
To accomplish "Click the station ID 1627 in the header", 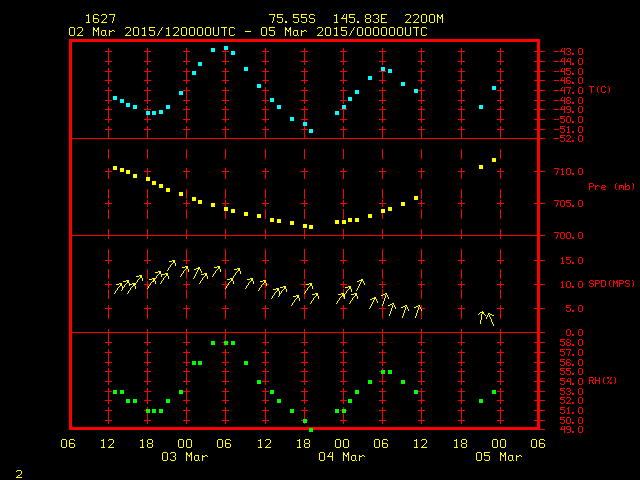I will (98, 19).
